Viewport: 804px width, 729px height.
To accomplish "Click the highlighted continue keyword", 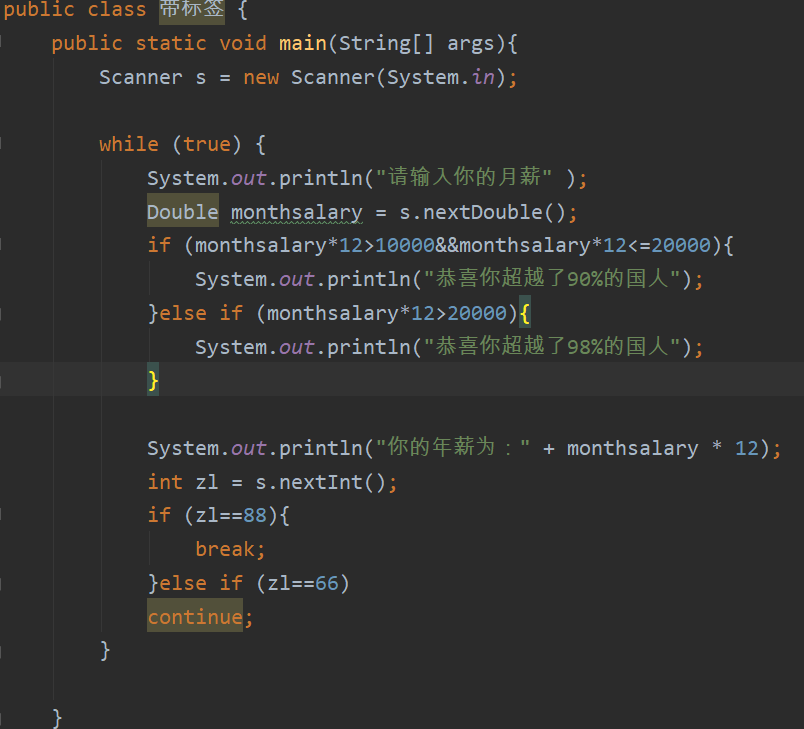I will (x=195, y=617).
